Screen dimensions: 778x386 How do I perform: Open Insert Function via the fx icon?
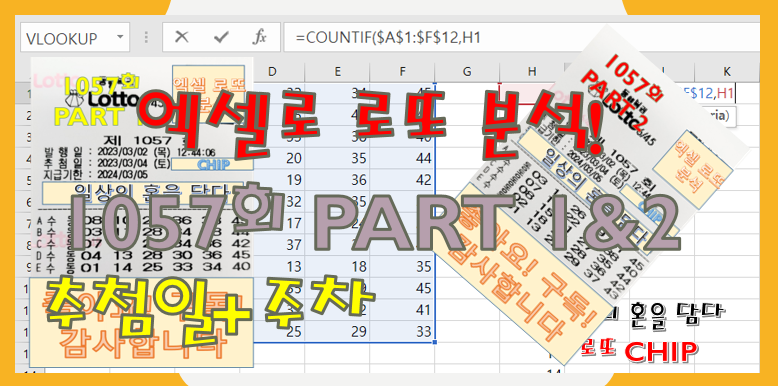259,37
